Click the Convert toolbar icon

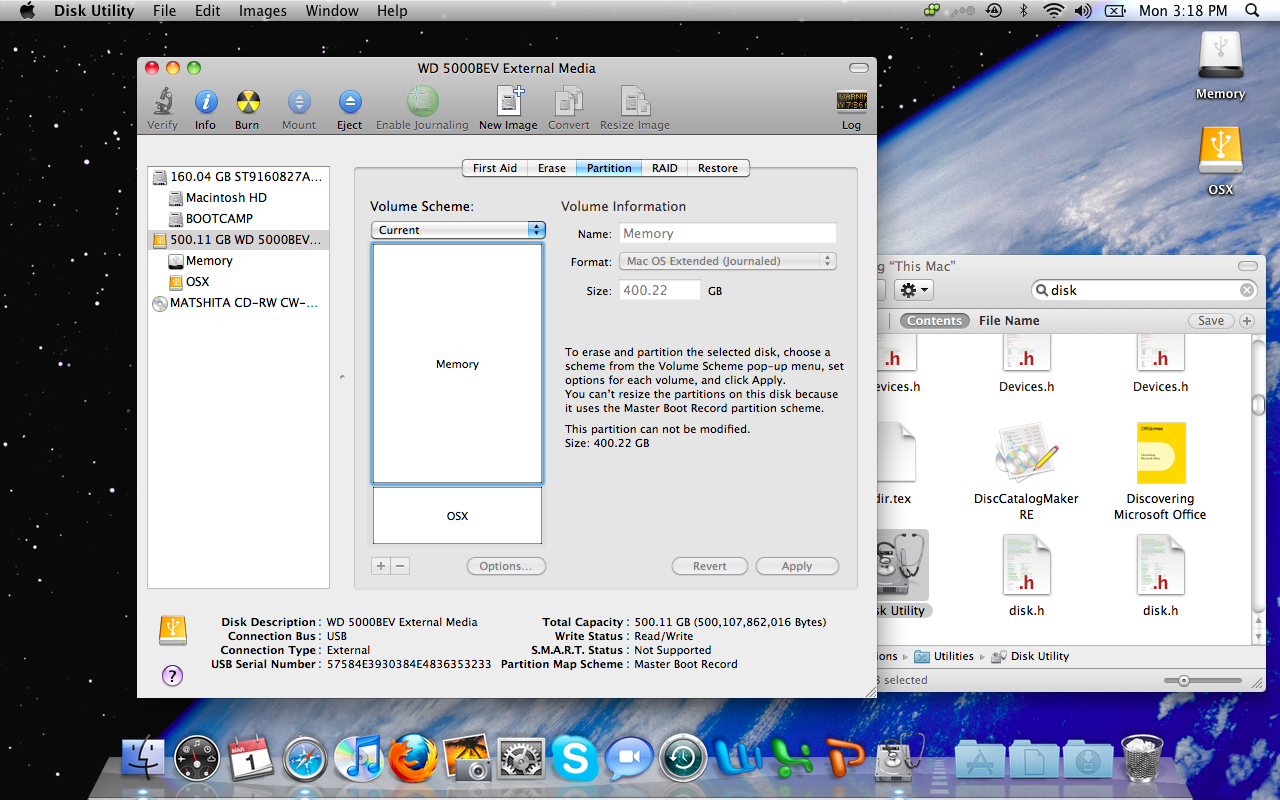(x=568, y=101)
